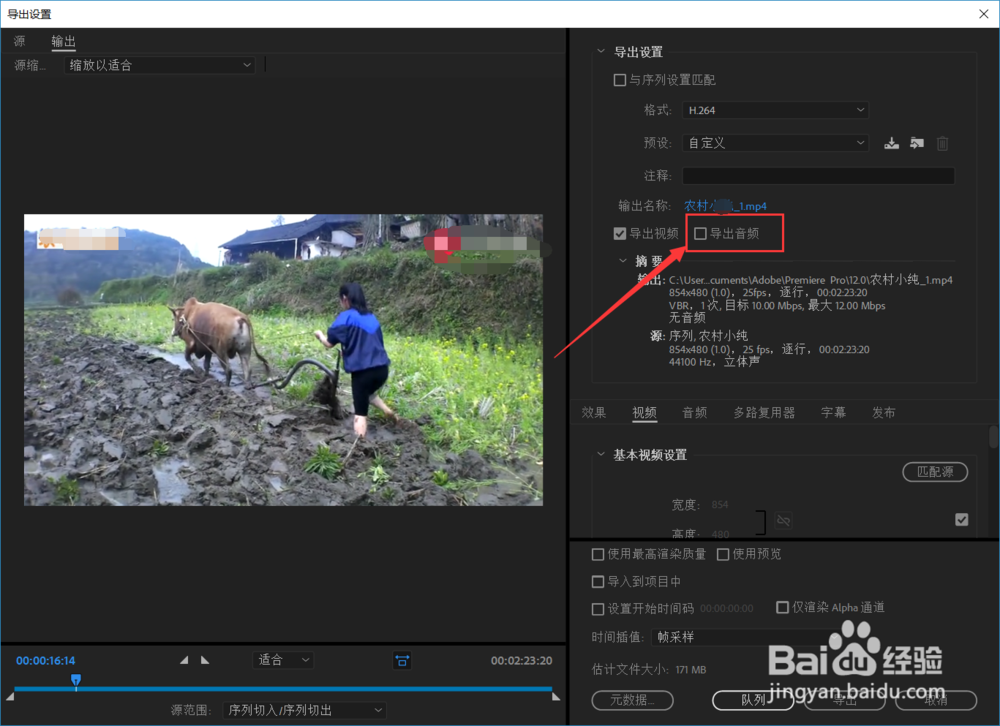Enable 与序列设置匹配 option
1000x726 pixels.
click(620, 80)
